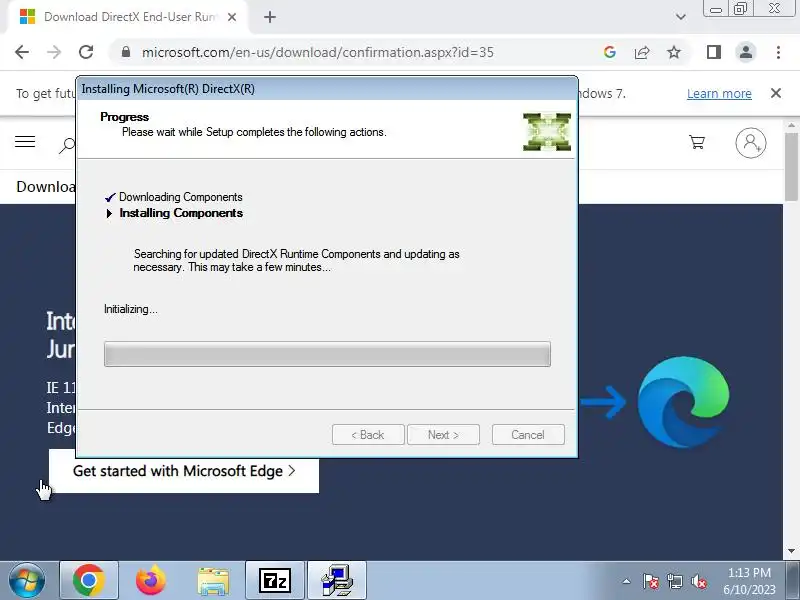The height and width of the screenshot is (600, 800).
Task: Open the Windows Start menu
Action: (27, 581)
